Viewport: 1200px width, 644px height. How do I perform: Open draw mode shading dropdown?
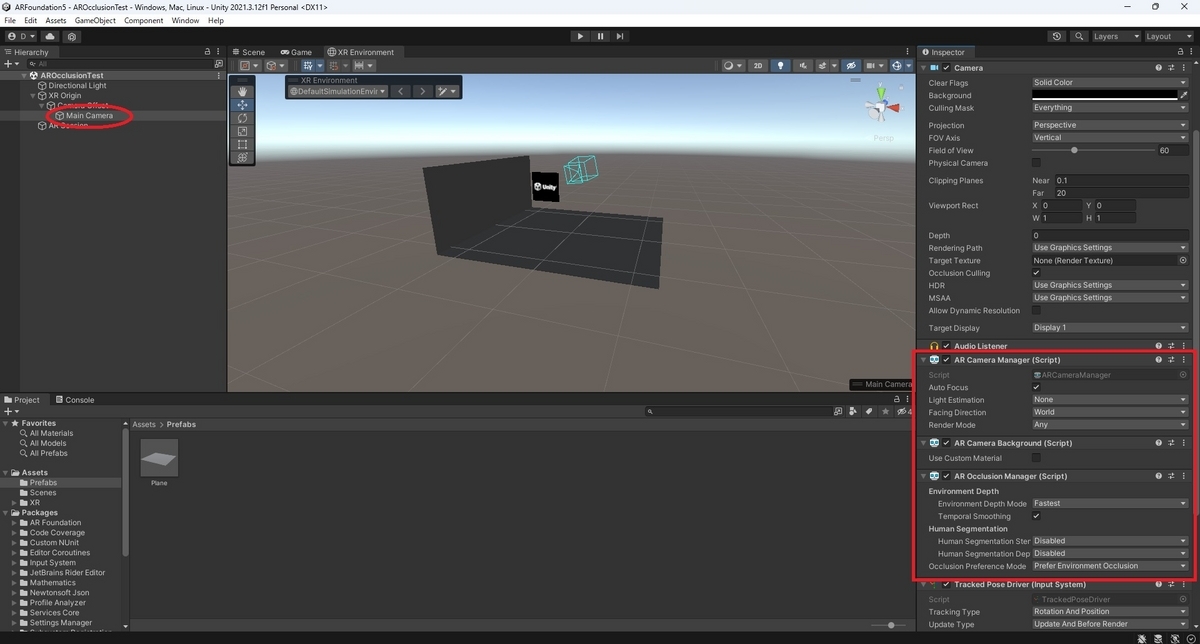tap(733, 66)
